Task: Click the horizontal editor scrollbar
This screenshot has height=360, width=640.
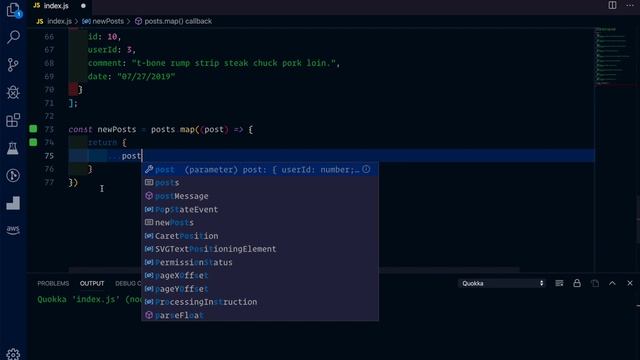Action: (x=294, y=270)
